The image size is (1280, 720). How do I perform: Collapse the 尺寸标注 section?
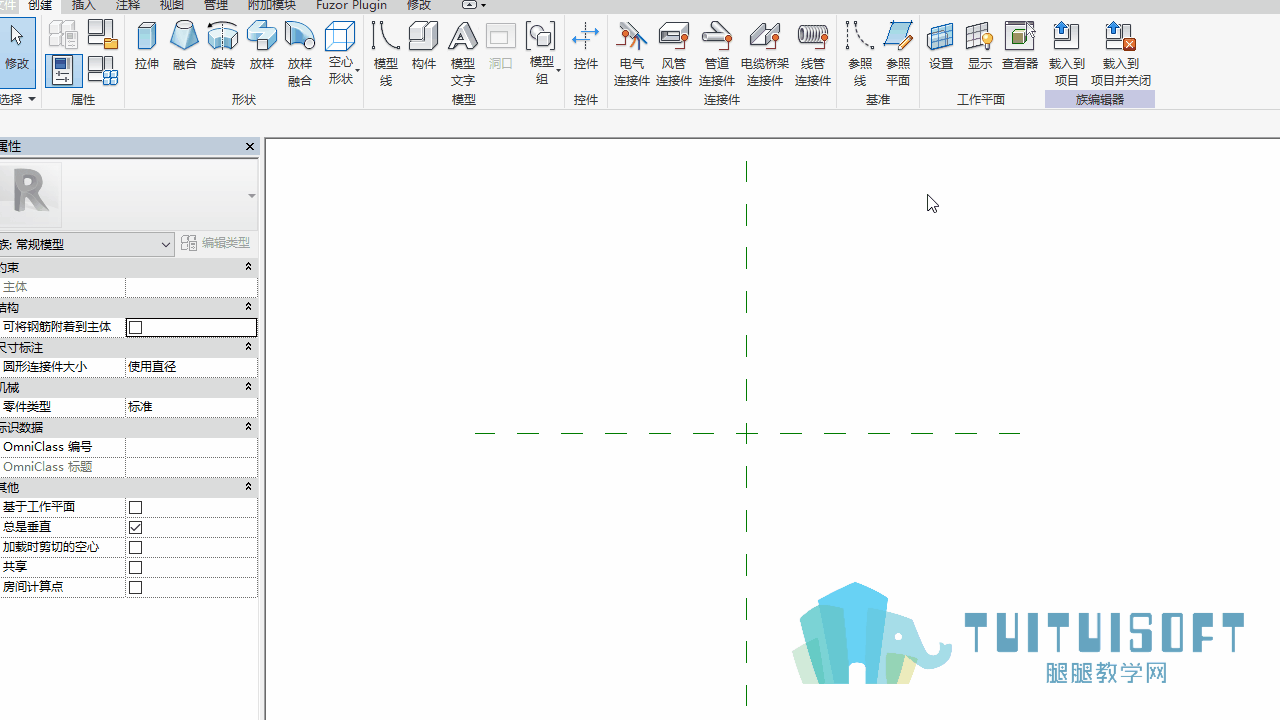click(249, 346)
